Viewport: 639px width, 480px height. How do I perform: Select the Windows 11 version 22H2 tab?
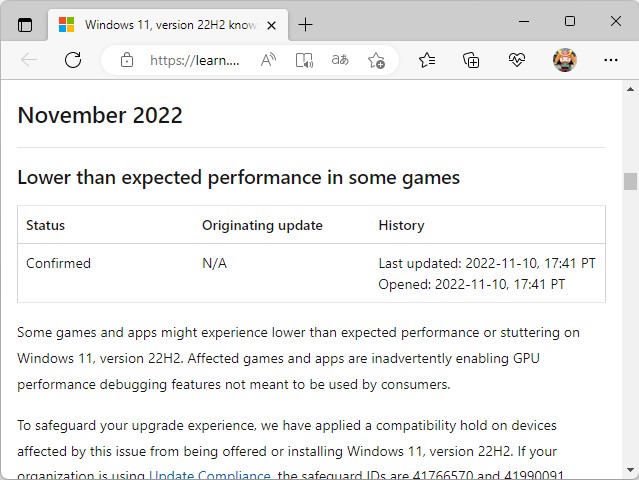pos(168,25)
